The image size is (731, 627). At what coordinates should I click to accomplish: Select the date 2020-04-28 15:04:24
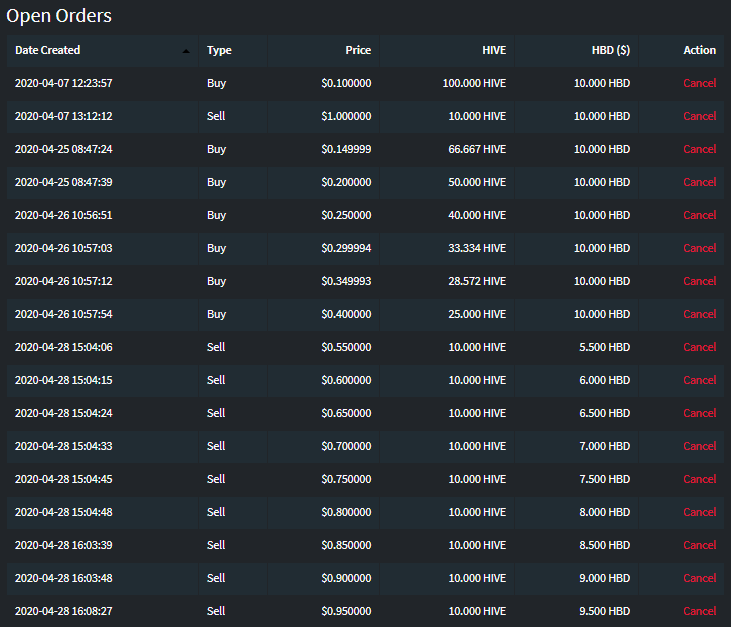(63, 413)
